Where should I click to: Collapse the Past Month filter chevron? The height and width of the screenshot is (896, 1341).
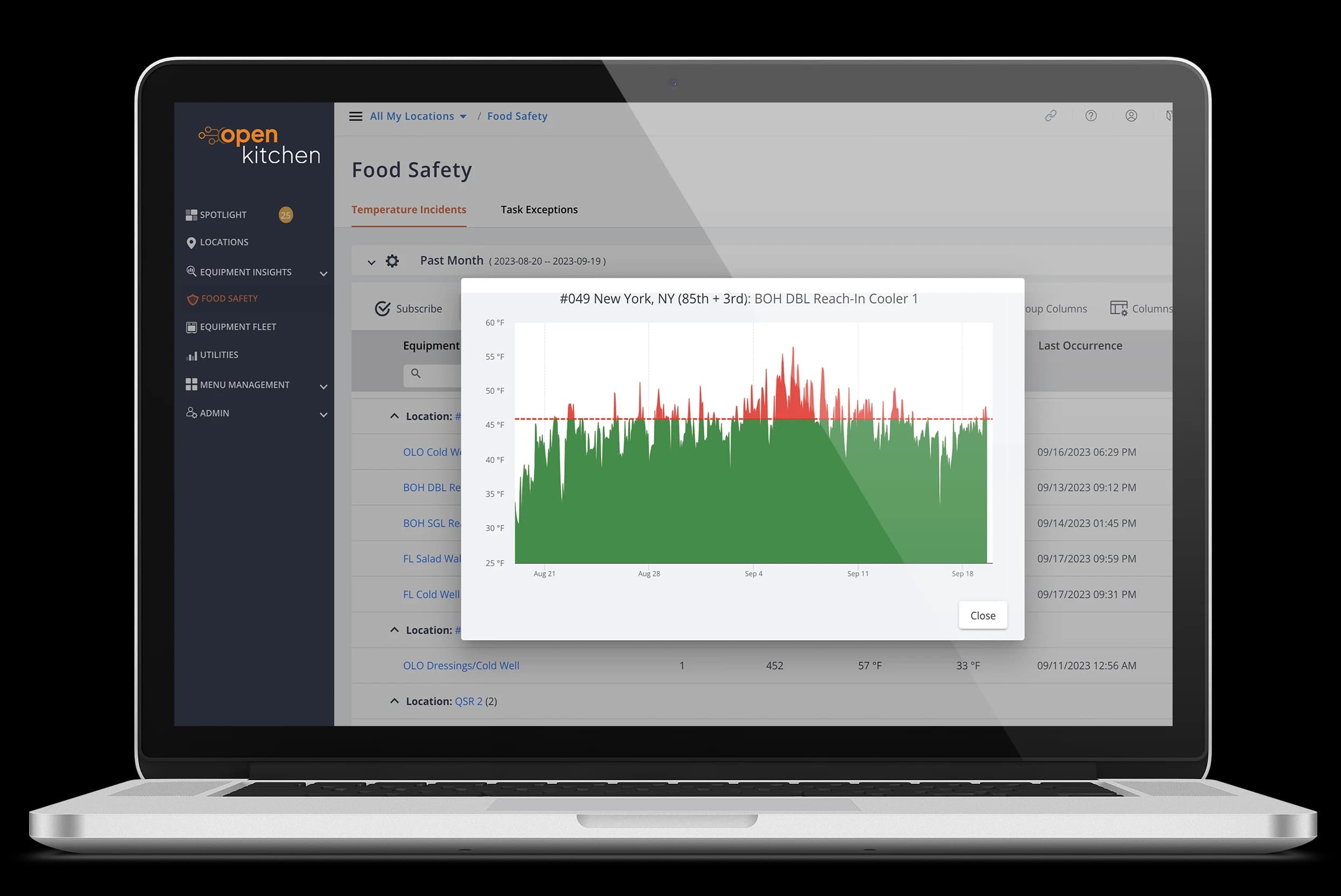372,262
